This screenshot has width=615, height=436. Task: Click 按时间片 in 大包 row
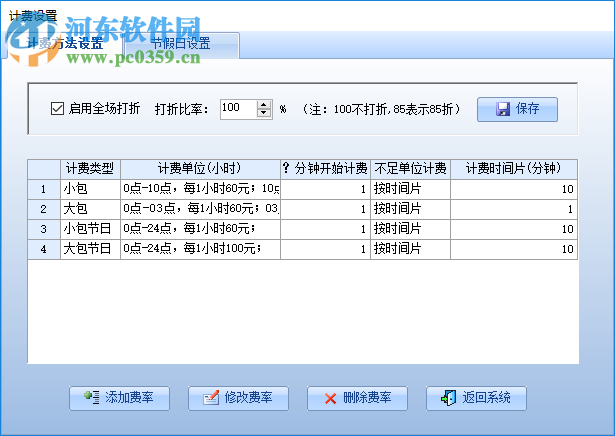point(410,209)
